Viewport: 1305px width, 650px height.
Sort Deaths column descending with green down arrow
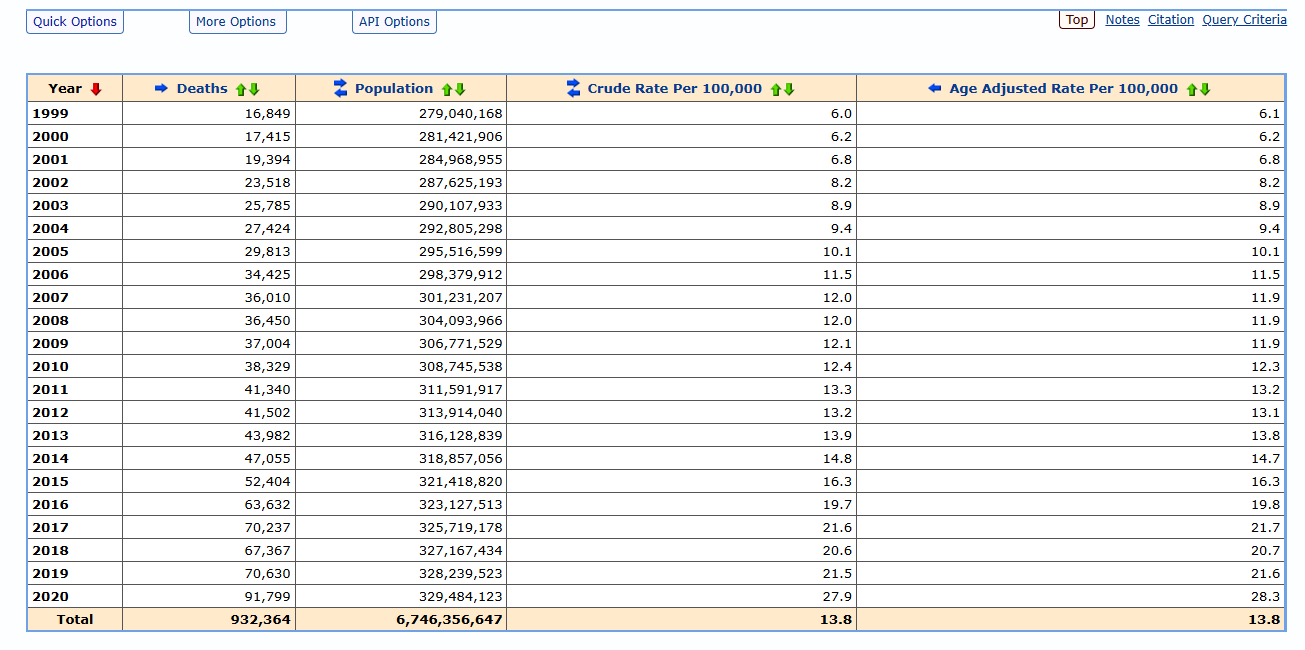tap(254, 89)
